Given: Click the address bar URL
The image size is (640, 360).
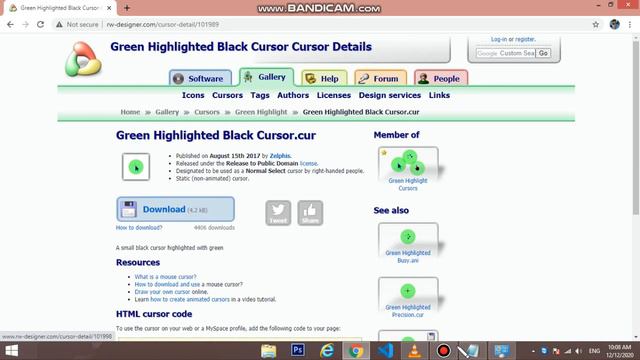Looking at the screenshot, I should (162, 24).
